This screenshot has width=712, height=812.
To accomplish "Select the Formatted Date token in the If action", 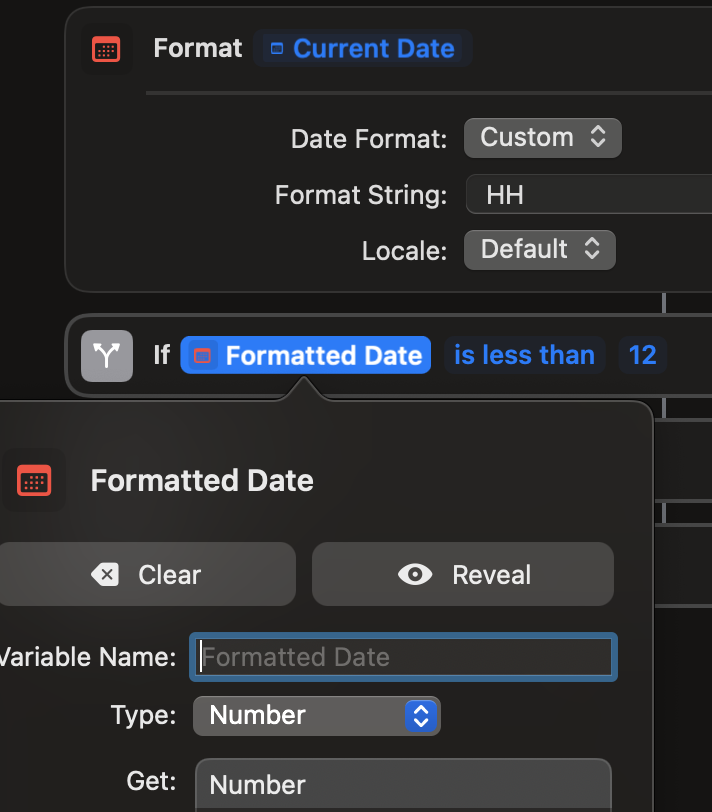I will pos(322,356).
